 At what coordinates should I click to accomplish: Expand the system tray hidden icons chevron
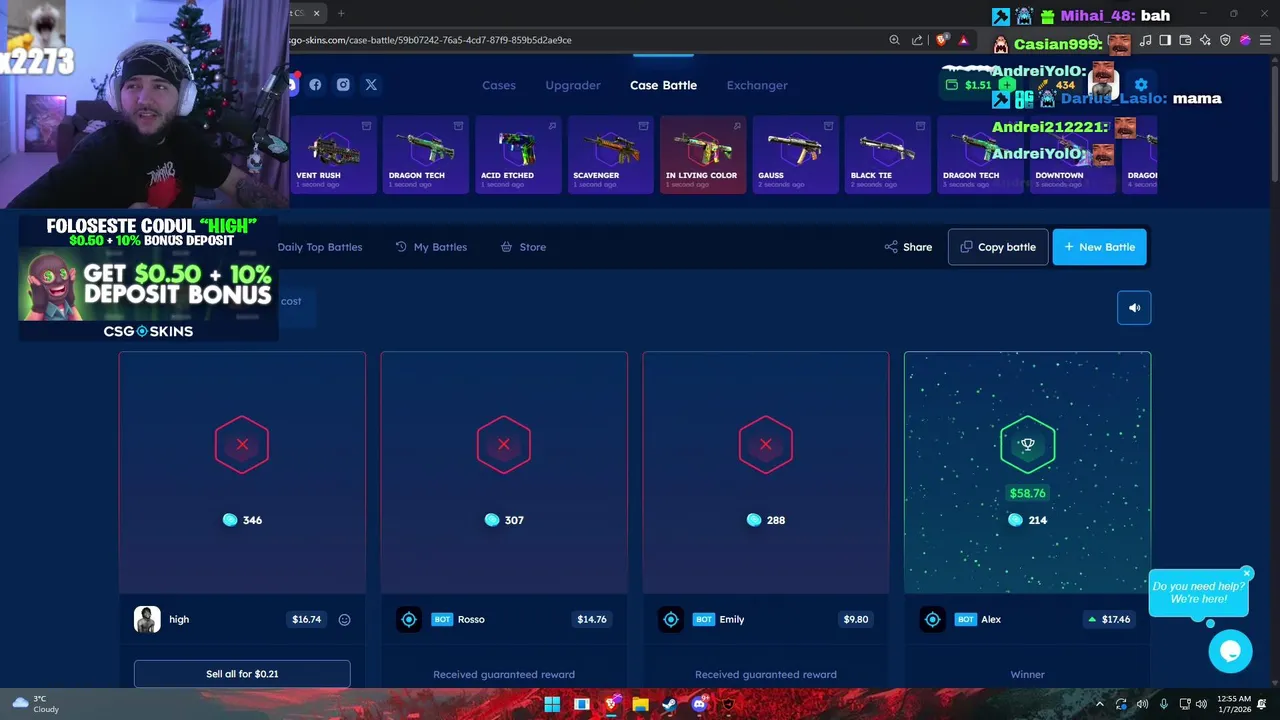click(1099, 704)
